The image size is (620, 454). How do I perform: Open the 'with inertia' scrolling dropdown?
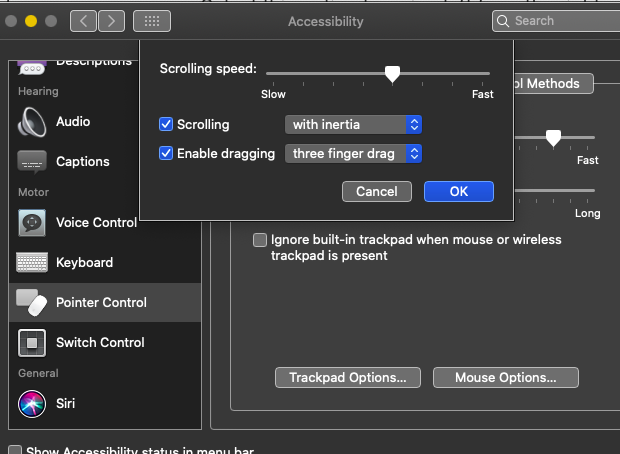354,125
